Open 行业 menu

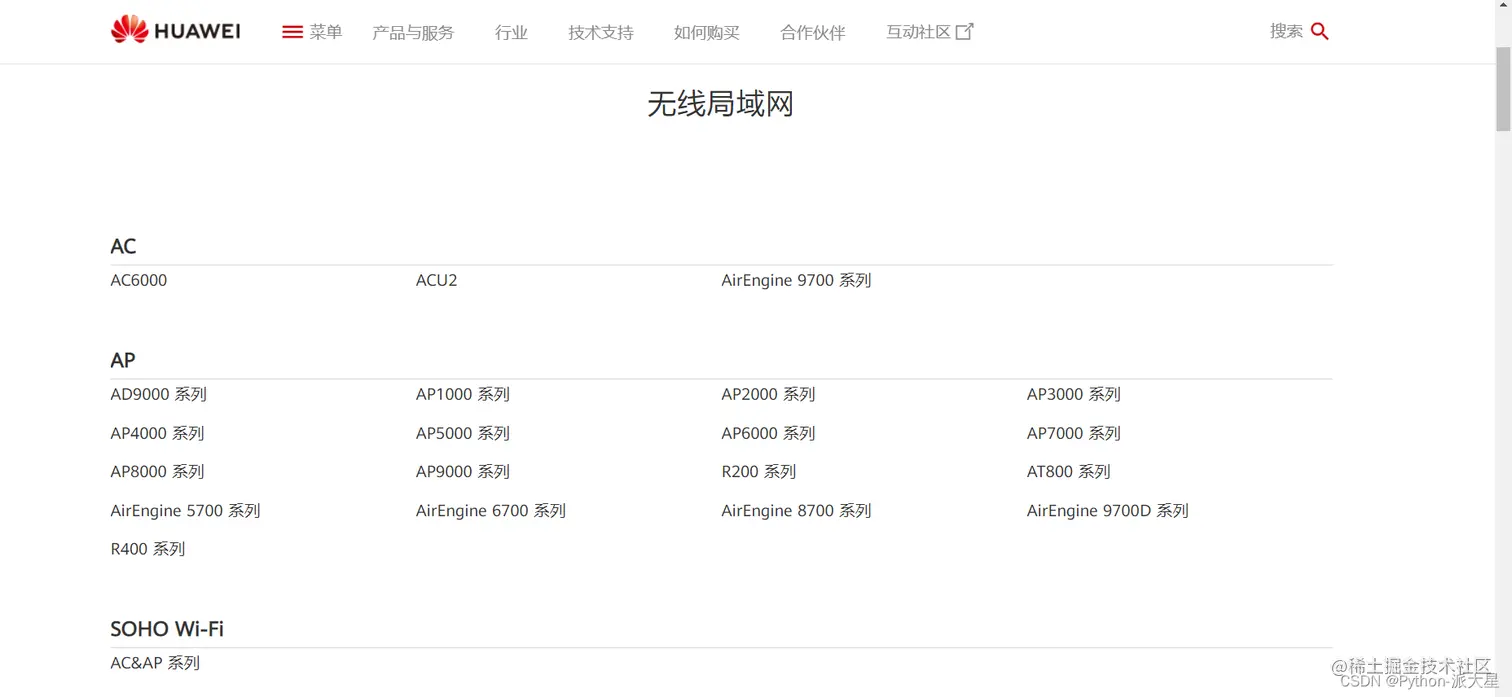511,32
